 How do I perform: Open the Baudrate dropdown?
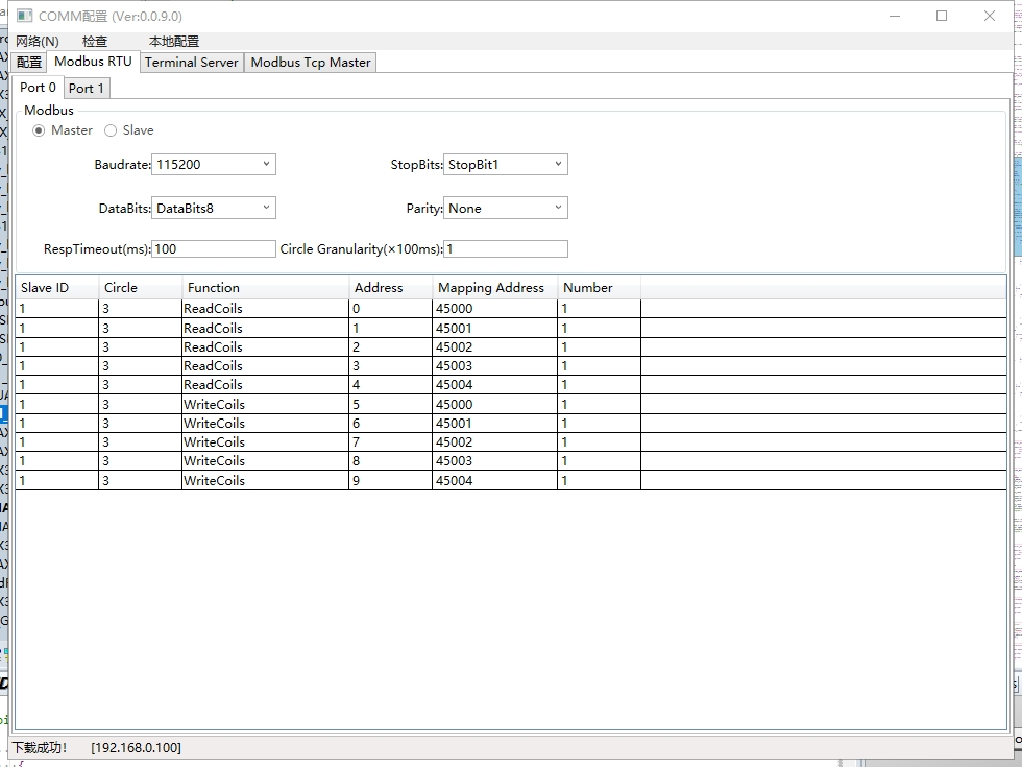click(213, 164)
